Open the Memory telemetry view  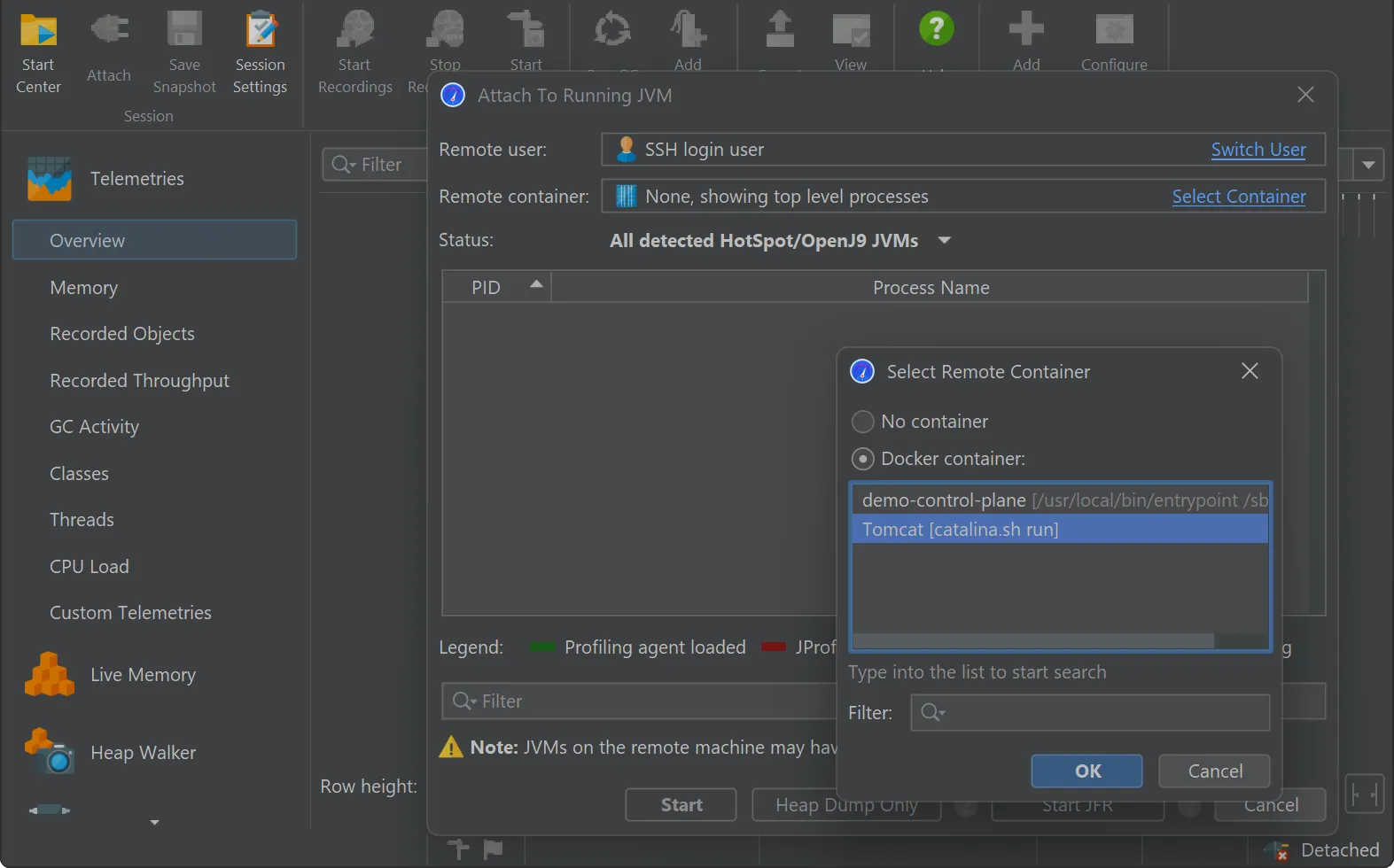(x=84, y=288)
